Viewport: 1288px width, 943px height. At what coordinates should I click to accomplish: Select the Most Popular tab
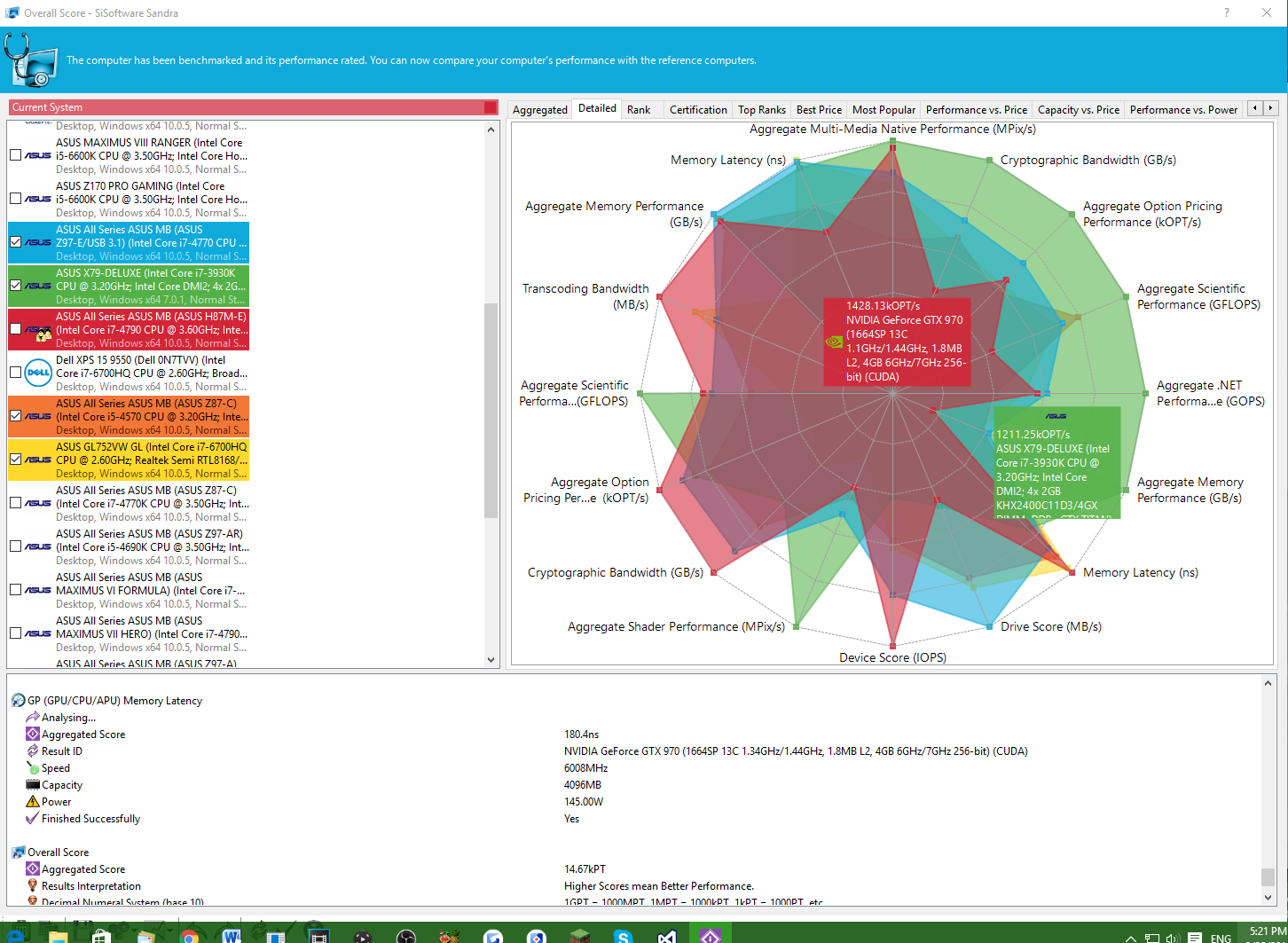point(884,110)
